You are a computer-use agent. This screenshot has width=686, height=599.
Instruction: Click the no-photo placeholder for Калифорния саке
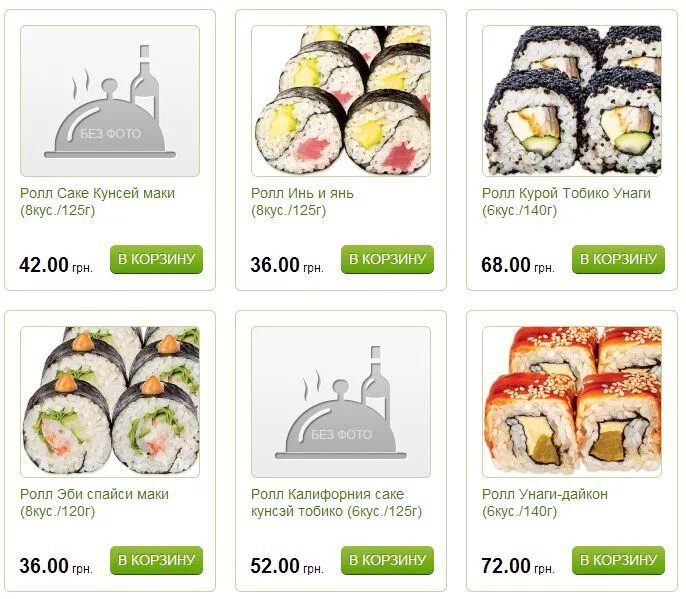pos(341,402)
